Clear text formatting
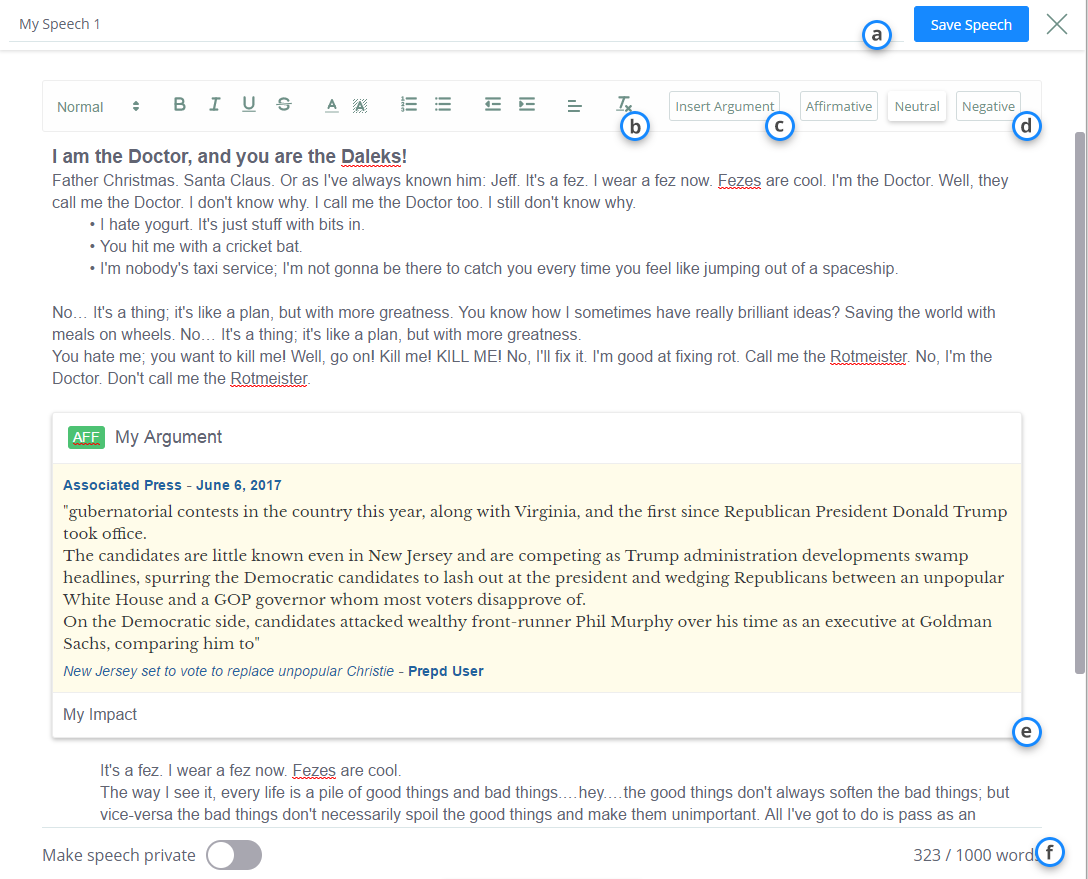The width and height of the screenshot is (1088, 879). tap(624, 105)
